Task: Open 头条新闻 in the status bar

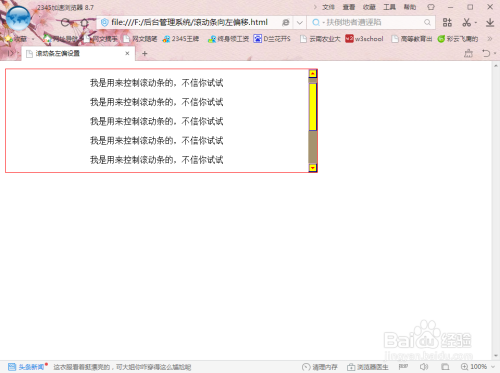Action: [x=27, y=367]
